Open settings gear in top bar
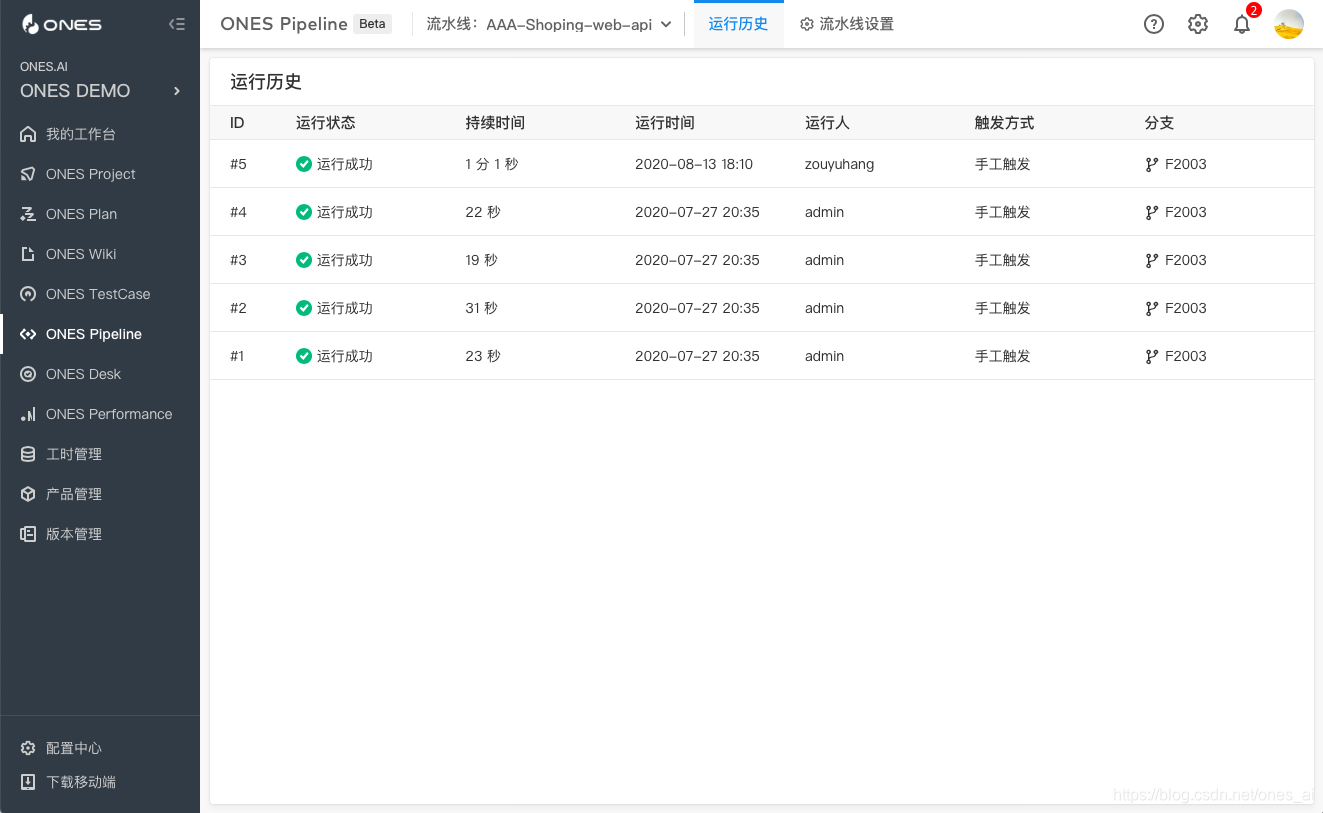1323x813 pixels. (x=1198, y=24)
